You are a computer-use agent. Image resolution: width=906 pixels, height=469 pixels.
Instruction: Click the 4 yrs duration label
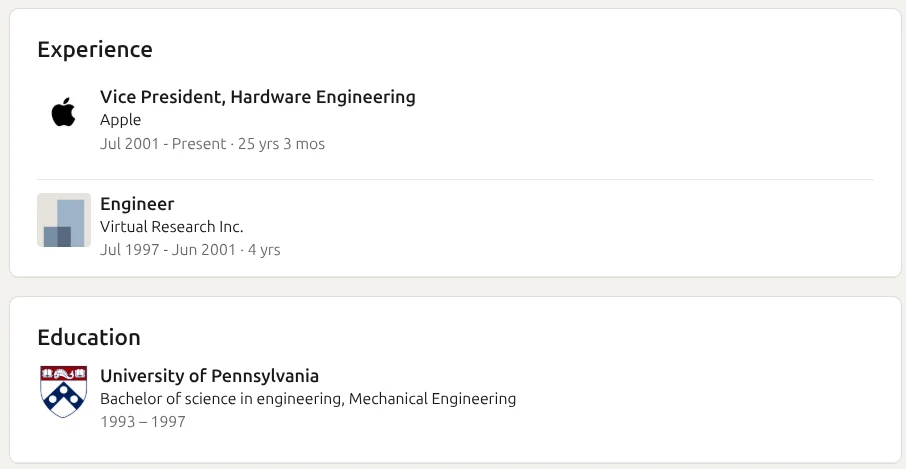[x=264, y=250]
